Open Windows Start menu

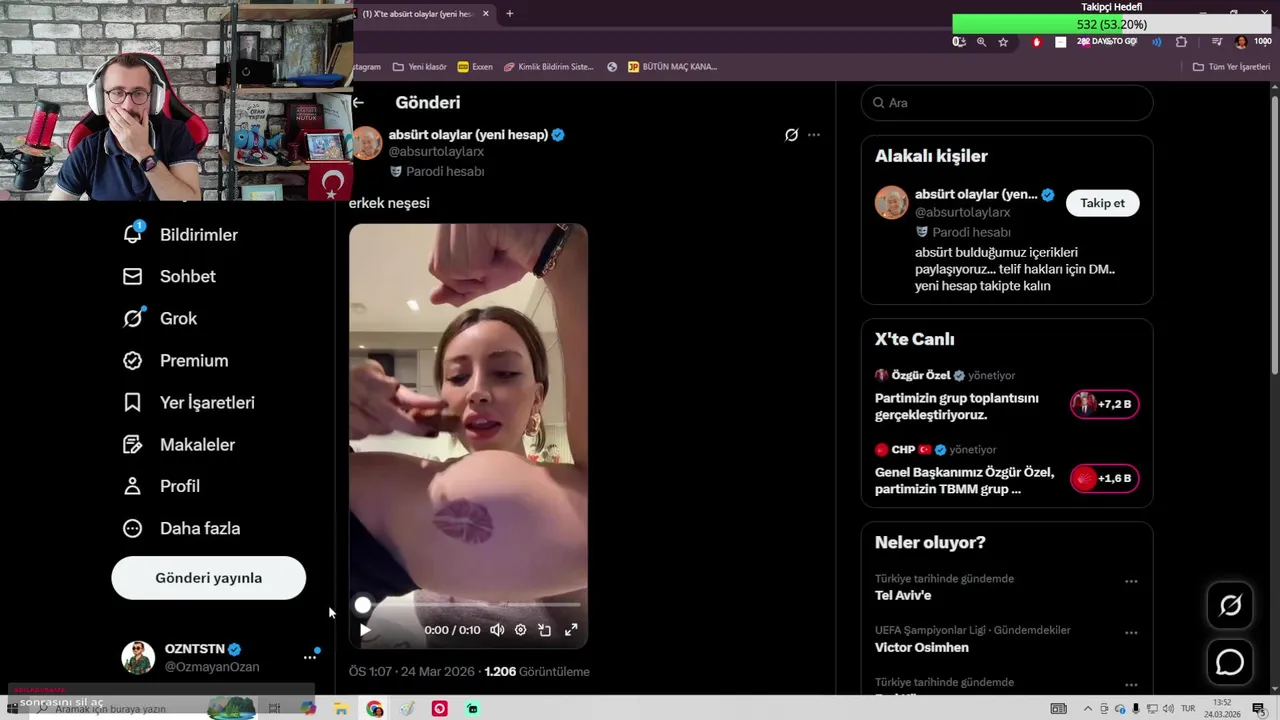pyautogui.click(x=12, y=709)
